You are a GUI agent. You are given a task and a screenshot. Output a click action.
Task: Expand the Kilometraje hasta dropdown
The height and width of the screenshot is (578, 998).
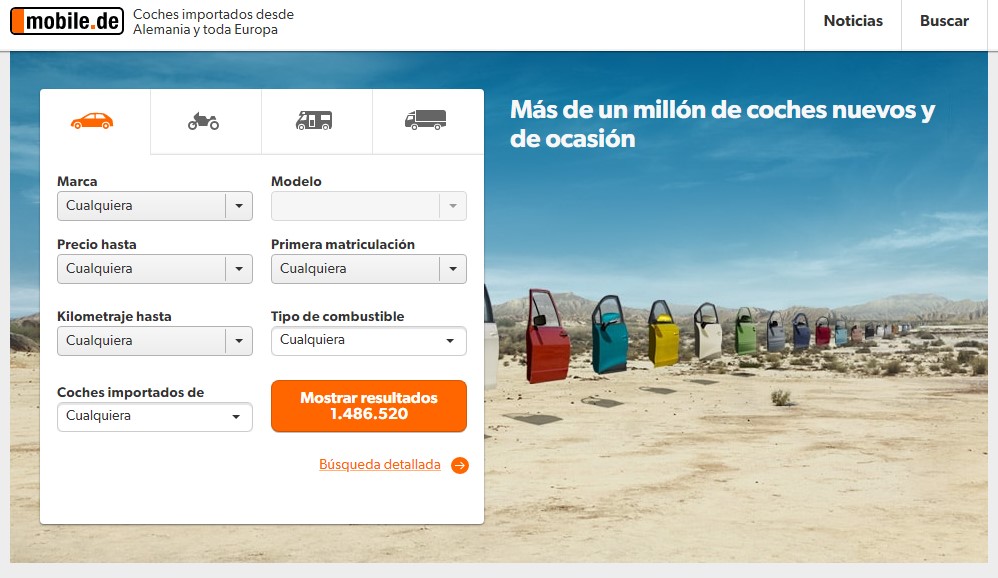[x=155, y=341]
